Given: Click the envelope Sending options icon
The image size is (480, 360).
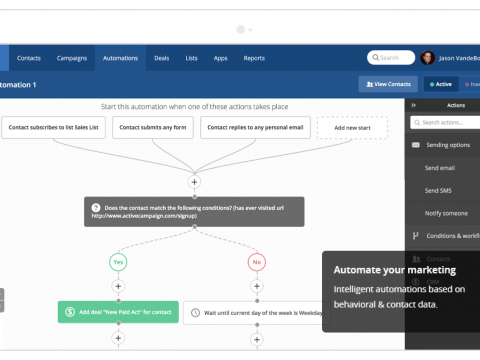Looking at the screenshot, I should coord(416,145).
